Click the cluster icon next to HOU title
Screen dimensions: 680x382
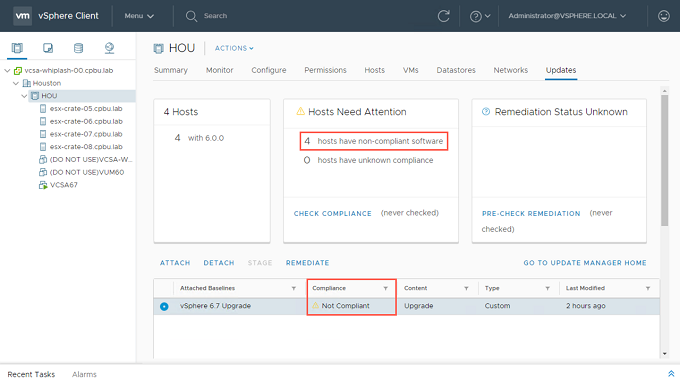(159, 48)
